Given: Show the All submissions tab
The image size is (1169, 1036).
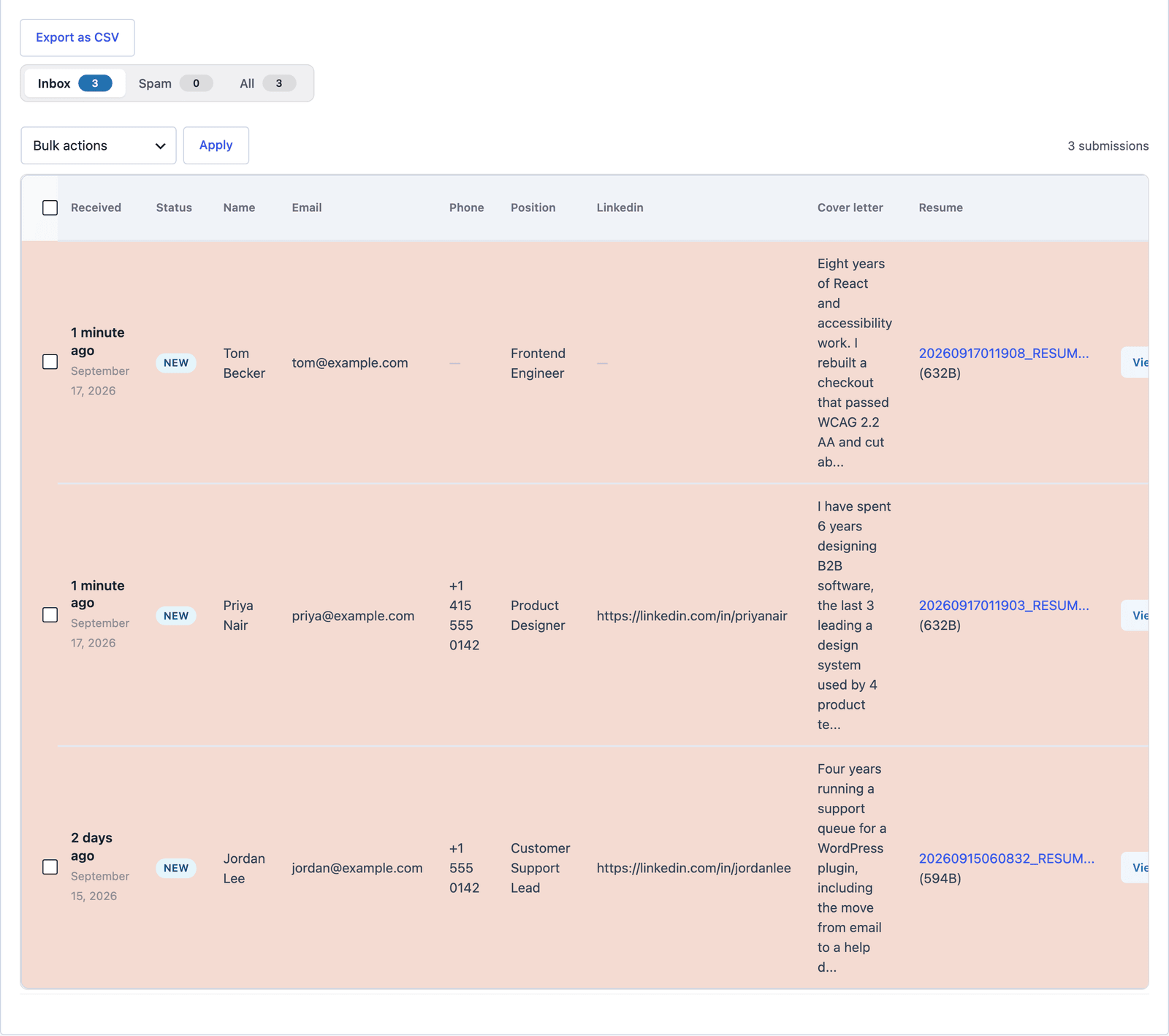Looking at the screenshot, I should coord(267,83).
